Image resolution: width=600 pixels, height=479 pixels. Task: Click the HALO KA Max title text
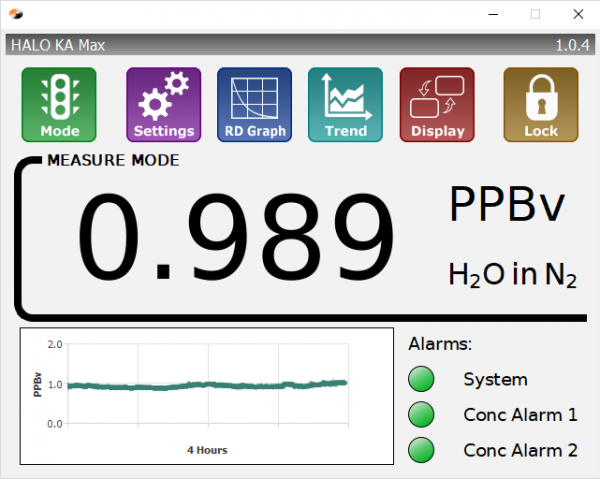58,45
